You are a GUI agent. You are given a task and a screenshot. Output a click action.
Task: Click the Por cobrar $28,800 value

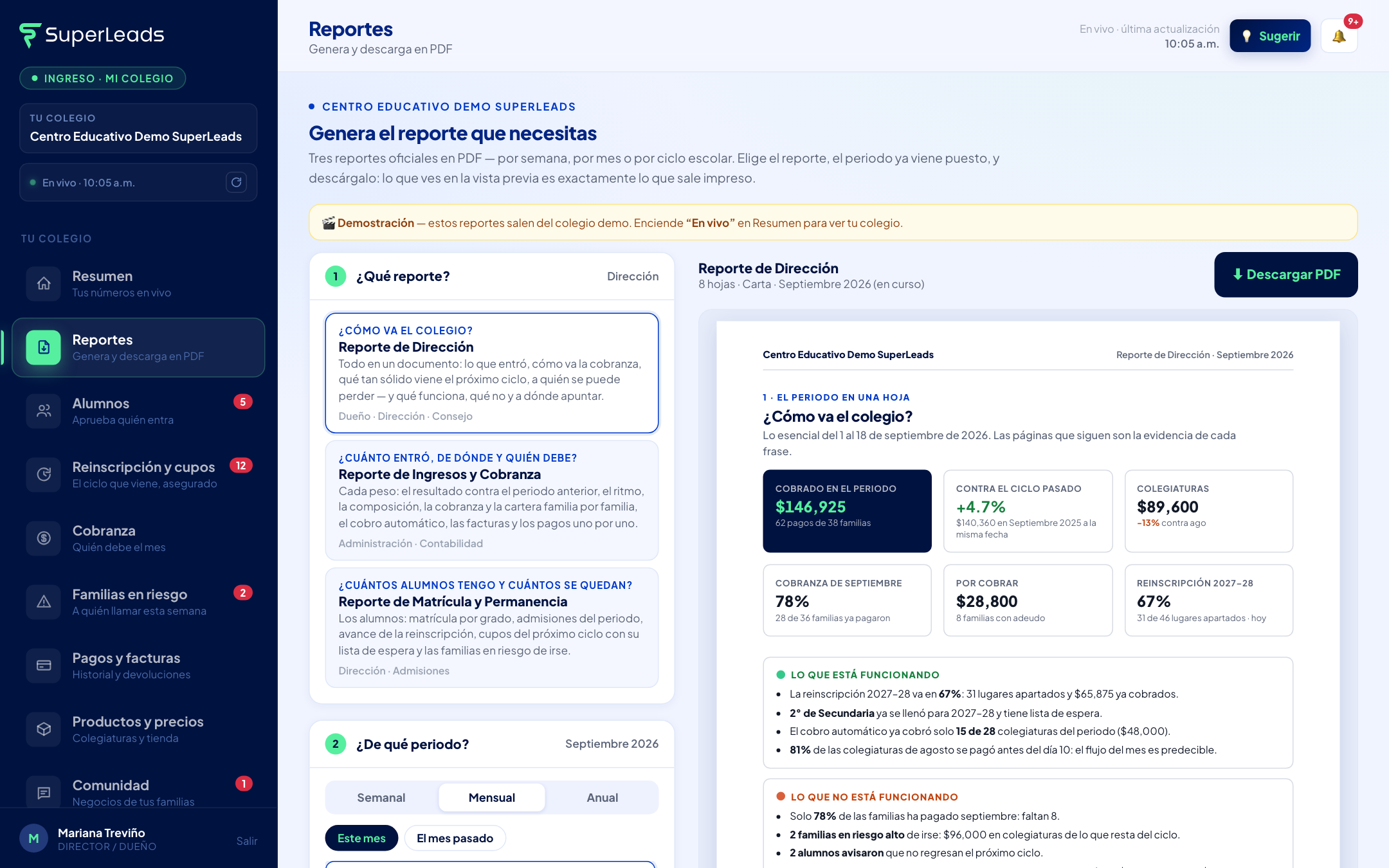pyautogui.click(x=986, y=602)
